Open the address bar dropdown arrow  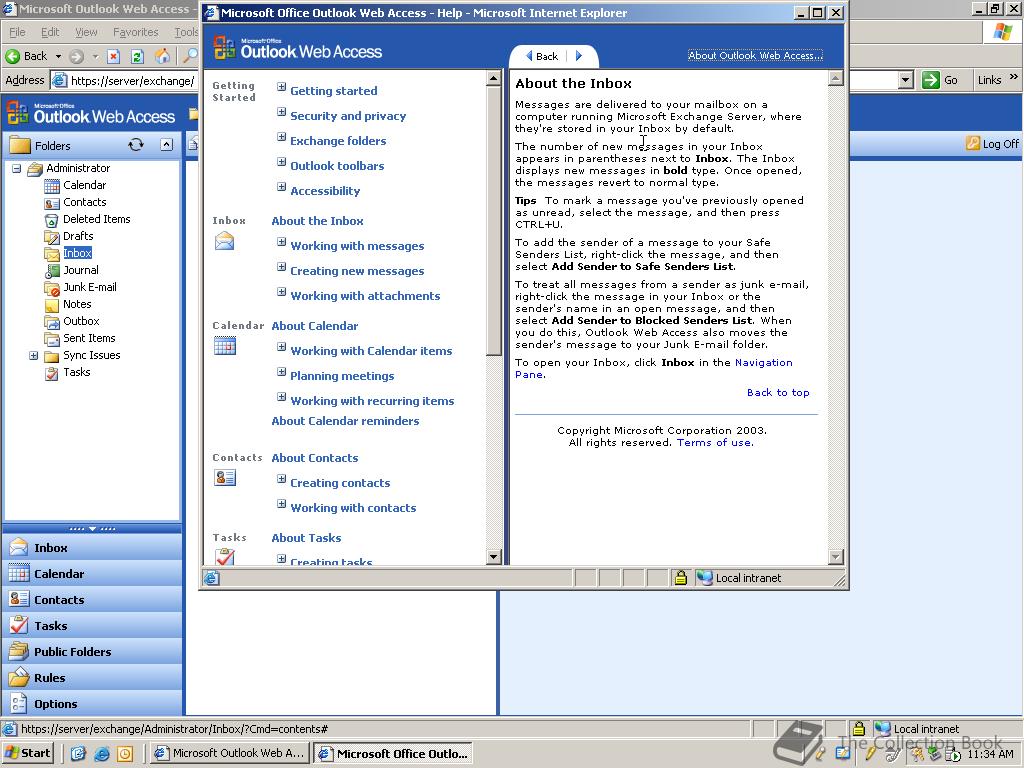point(905,80)
